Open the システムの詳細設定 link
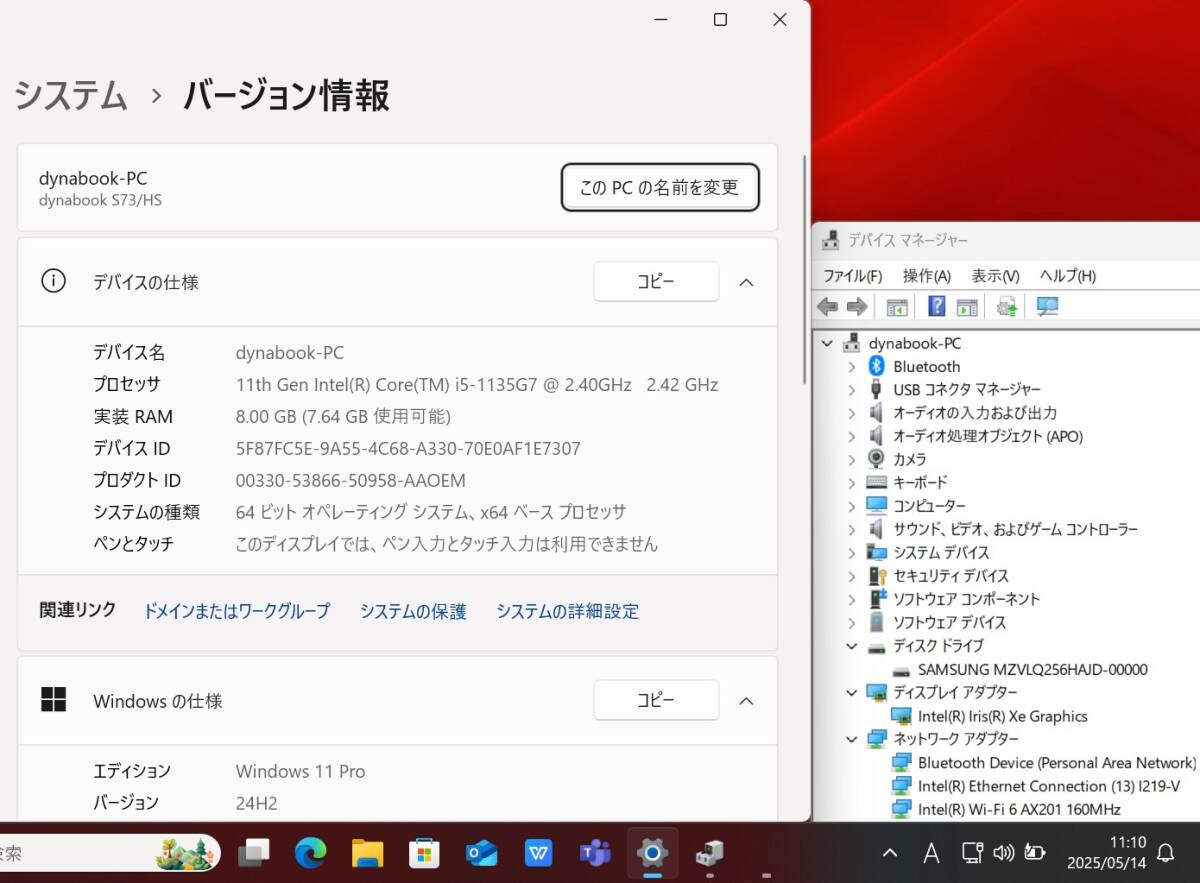Viewport: 1200px width, 883px height. 567,611
